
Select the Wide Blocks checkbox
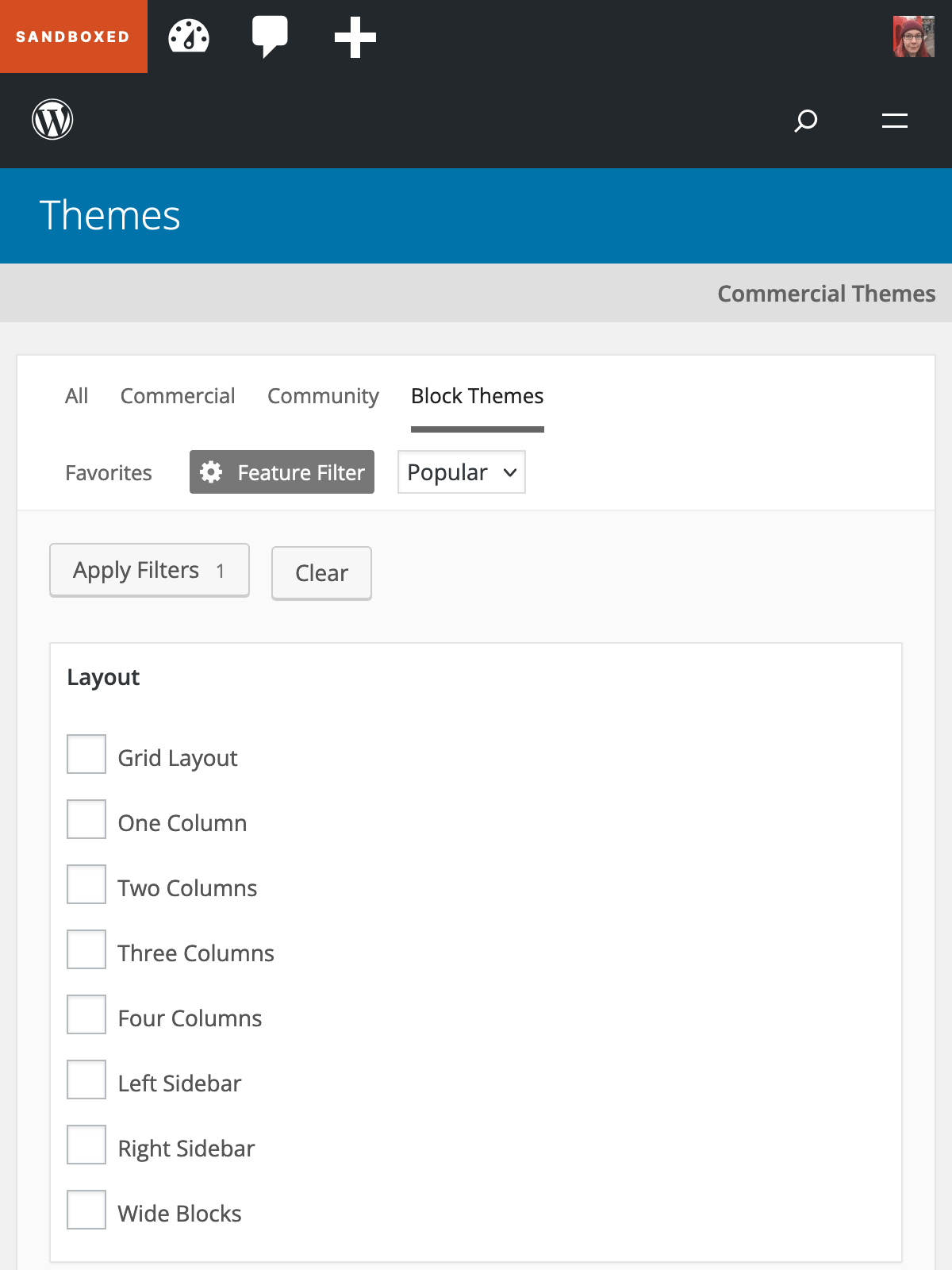tap(86, 1210)
